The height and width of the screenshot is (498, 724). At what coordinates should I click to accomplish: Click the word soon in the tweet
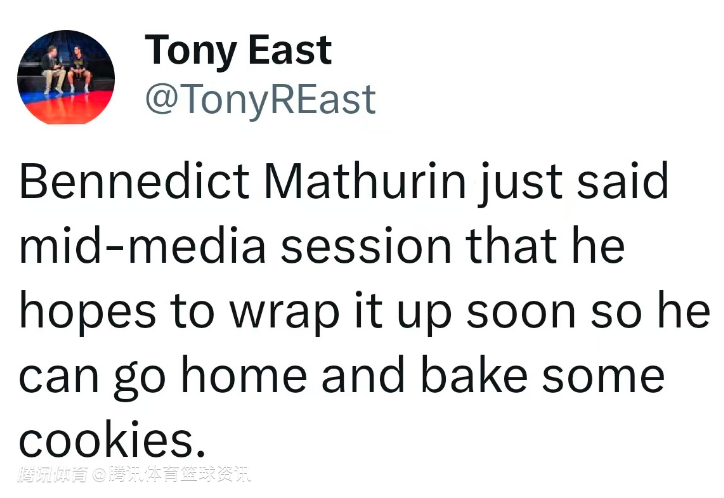521,310
